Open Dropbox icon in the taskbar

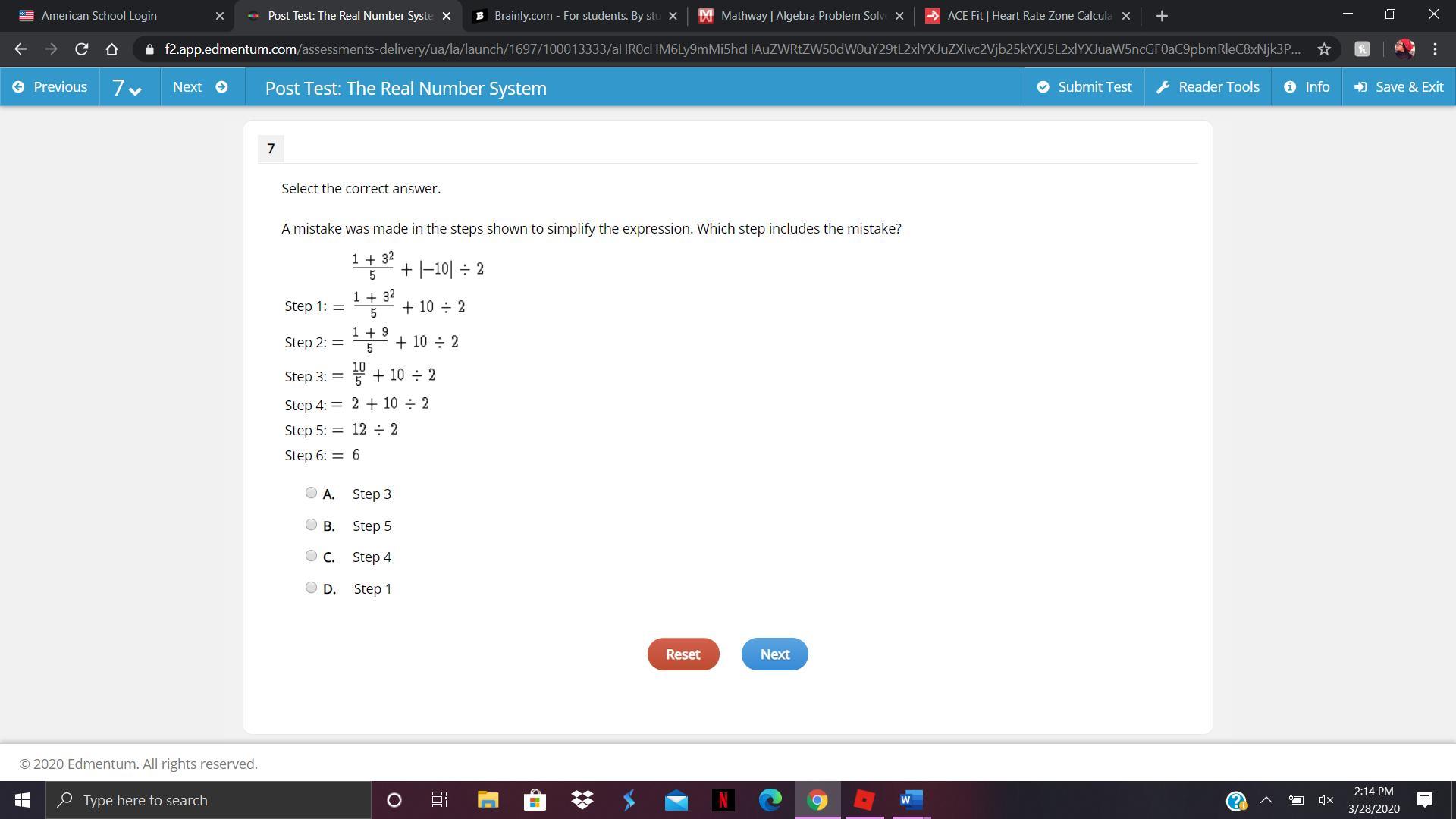pyautogui.click(x=582, y=800)
